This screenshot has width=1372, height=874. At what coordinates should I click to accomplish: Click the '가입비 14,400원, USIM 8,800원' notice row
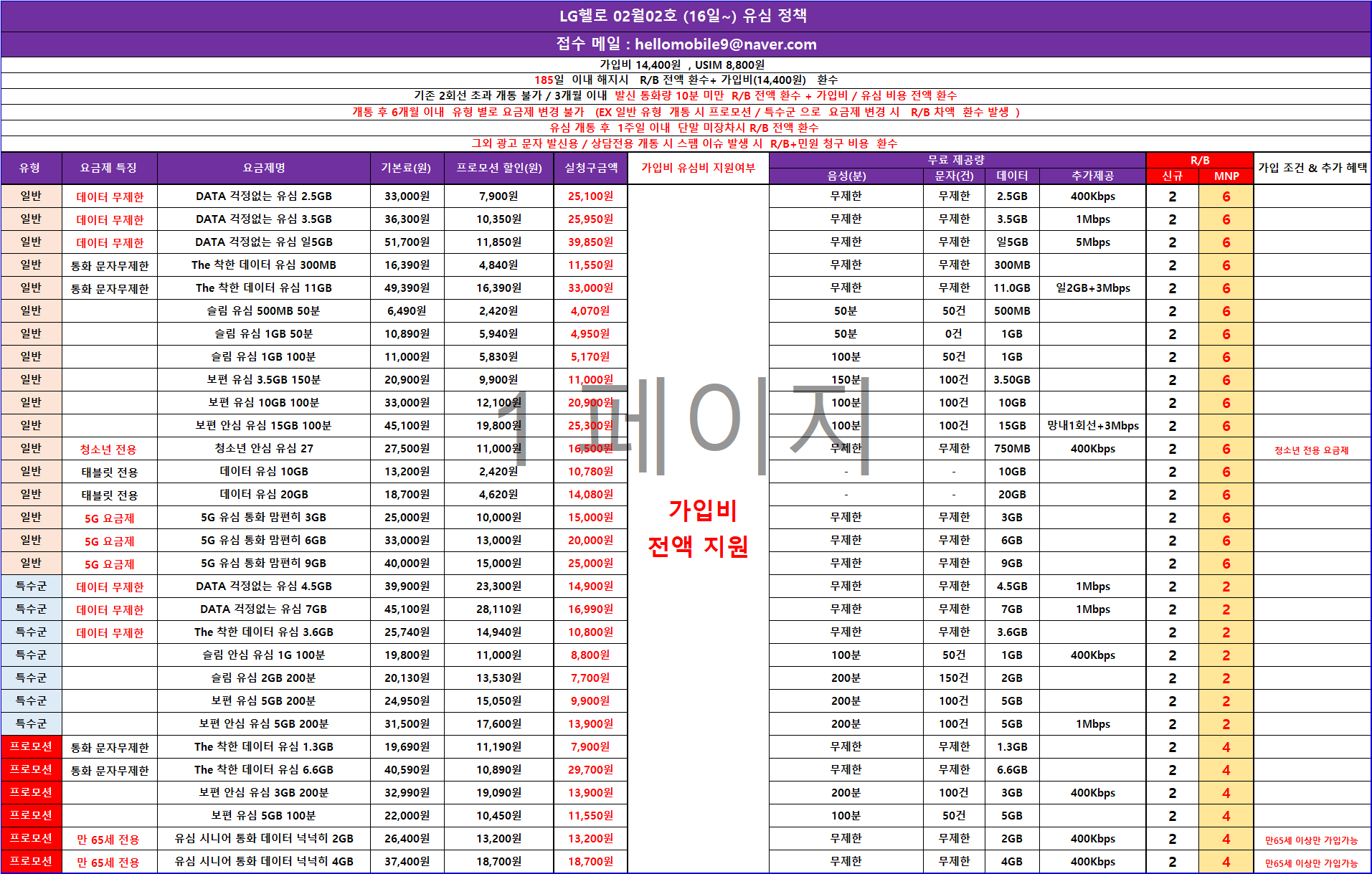(x=686, y=65)
